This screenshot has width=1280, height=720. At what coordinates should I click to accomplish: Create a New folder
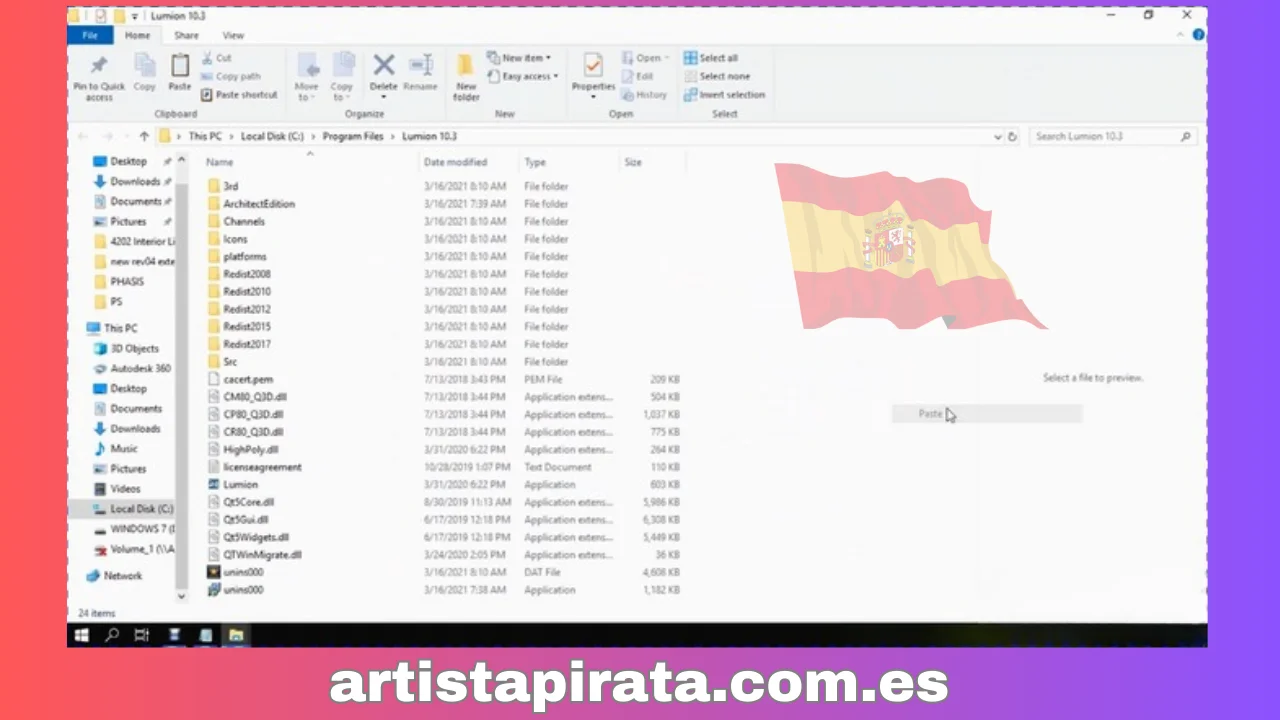[x=466, y=77]
